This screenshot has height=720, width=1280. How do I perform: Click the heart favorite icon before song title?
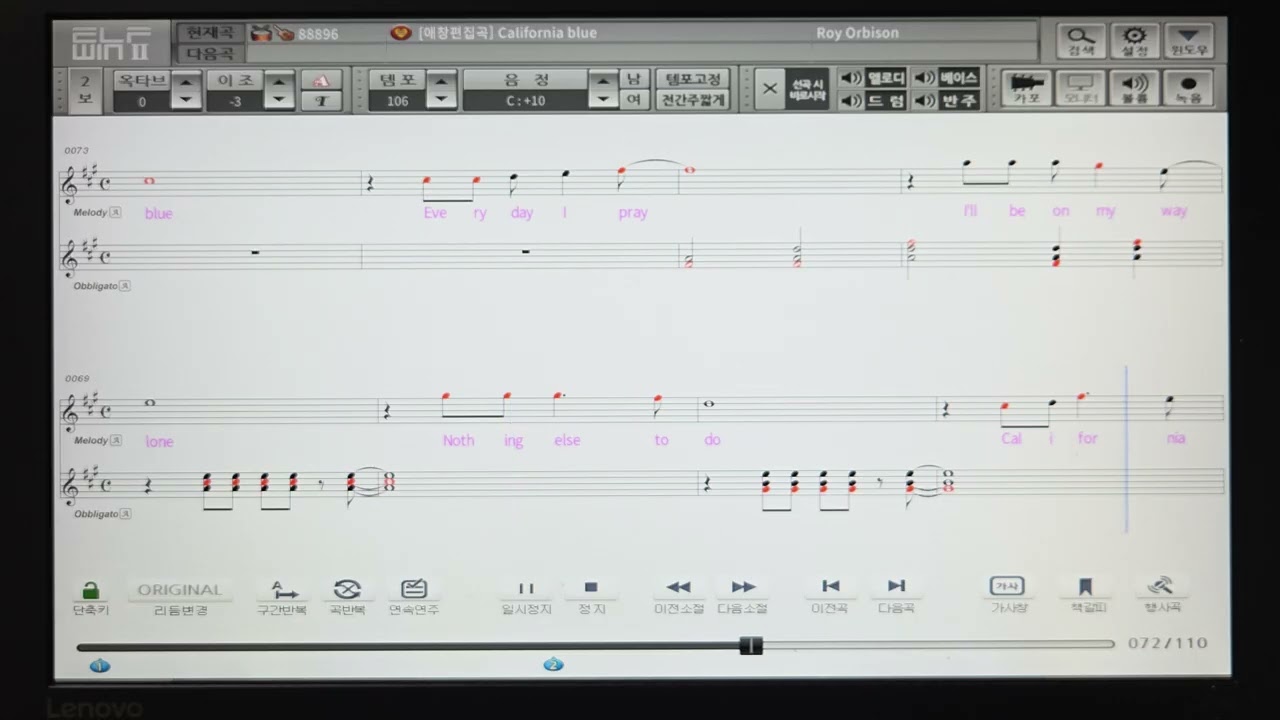(x=401, y=33)
